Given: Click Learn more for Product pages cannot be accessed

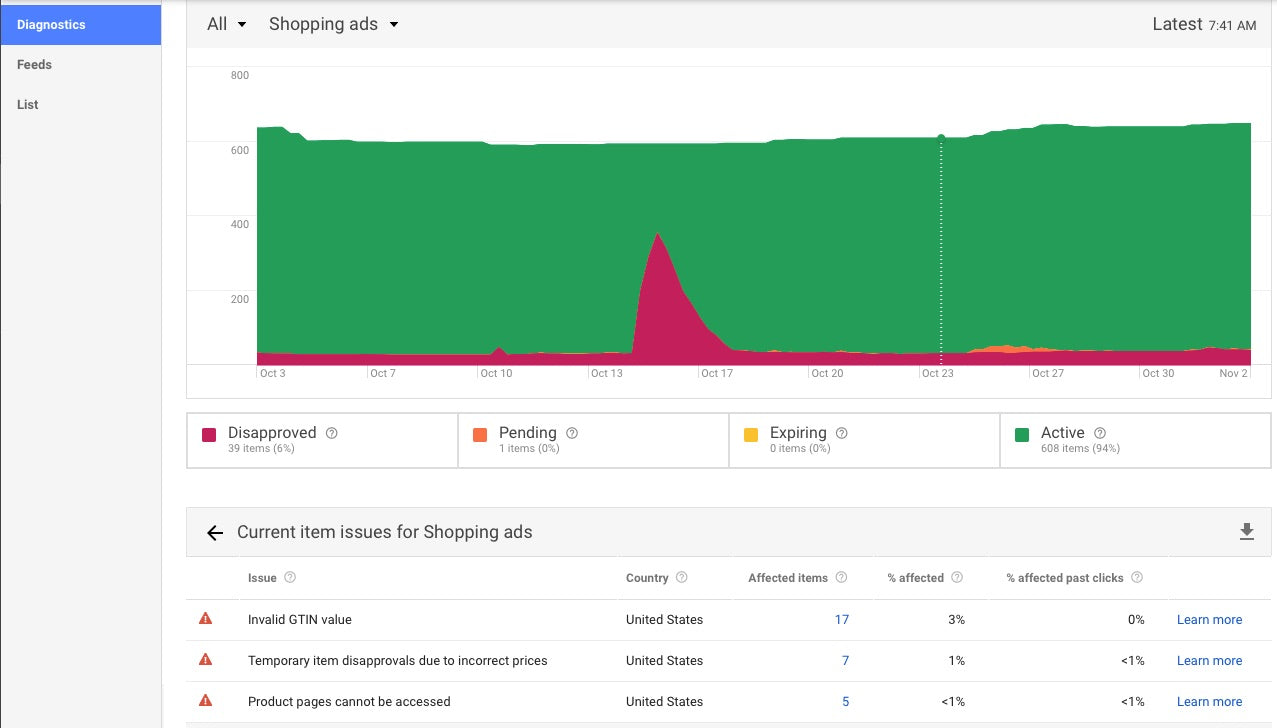Looking at the screenshot, I should click(1209, 702).
